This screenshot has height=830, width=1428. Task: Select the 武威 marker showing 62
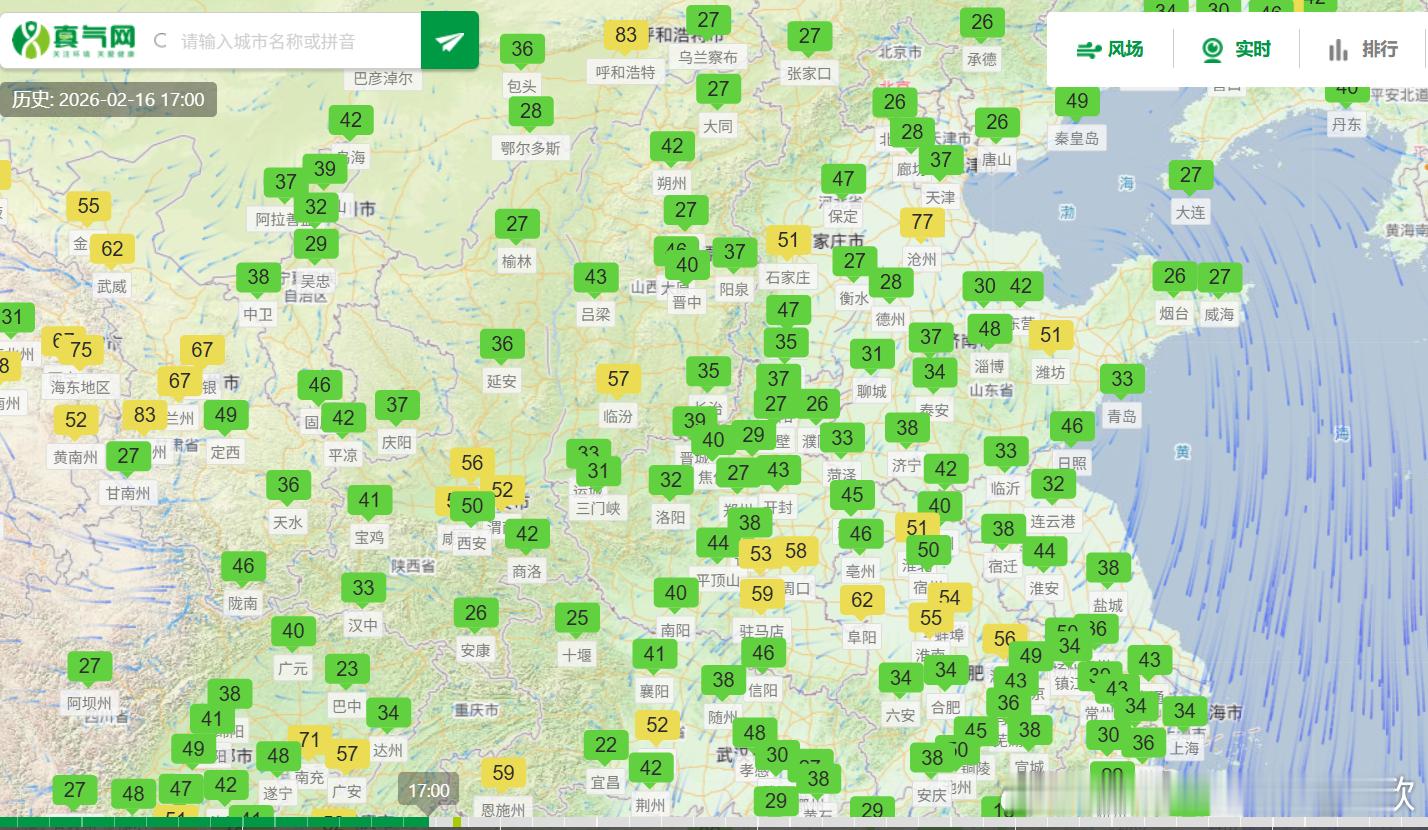[112, 252]
